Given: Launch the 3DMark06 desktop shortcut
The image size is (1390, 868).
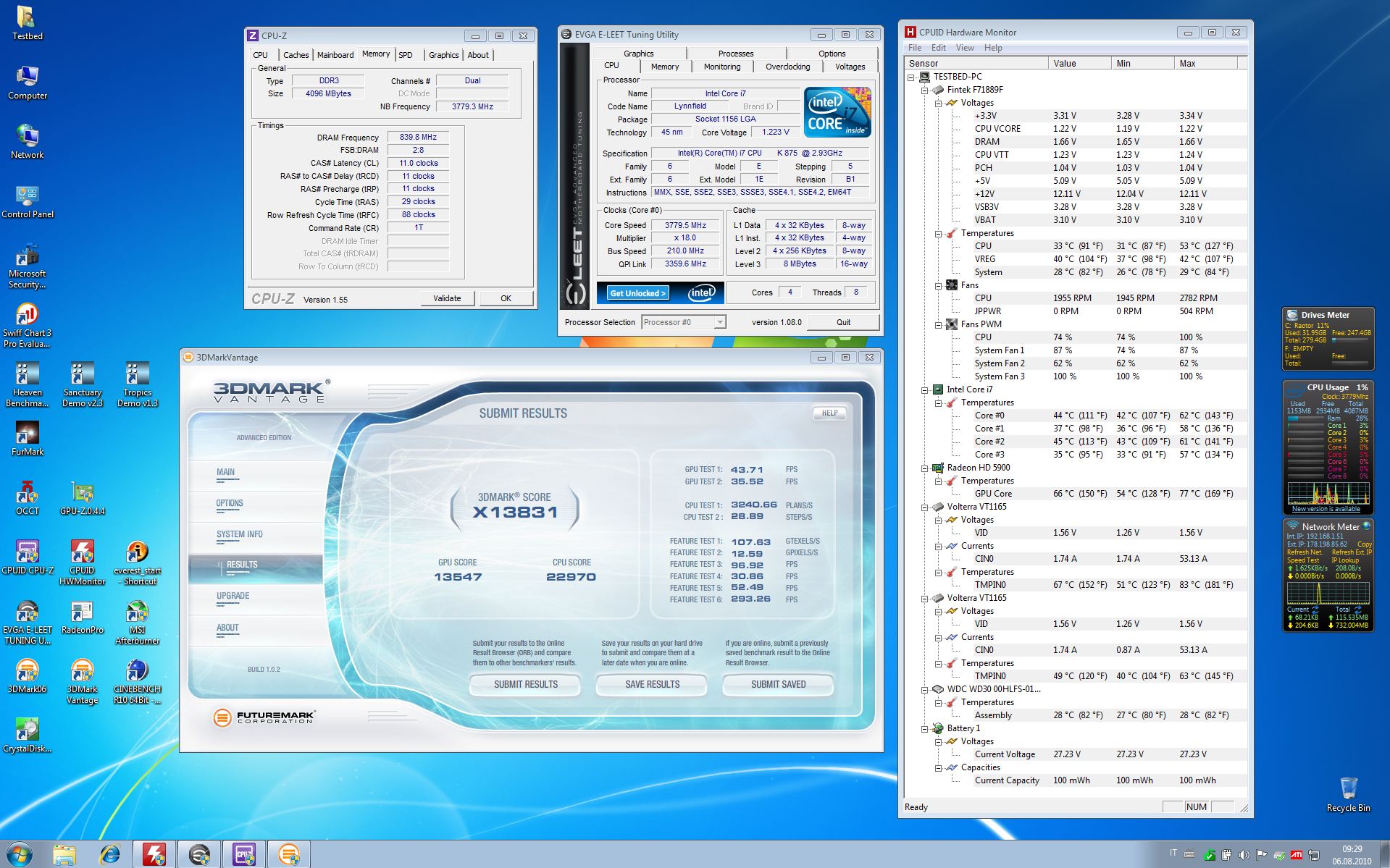Looking at the screenshot, I should [27, 676].
